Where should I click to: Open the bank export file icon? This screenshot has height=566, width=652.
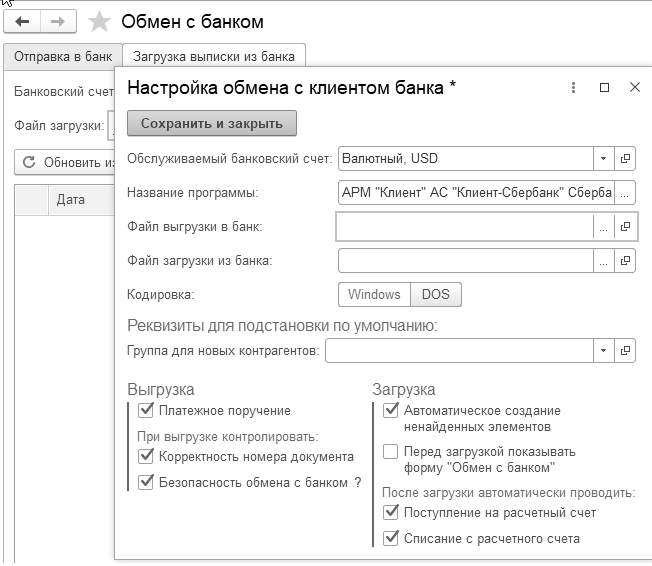tap(626, 227)
